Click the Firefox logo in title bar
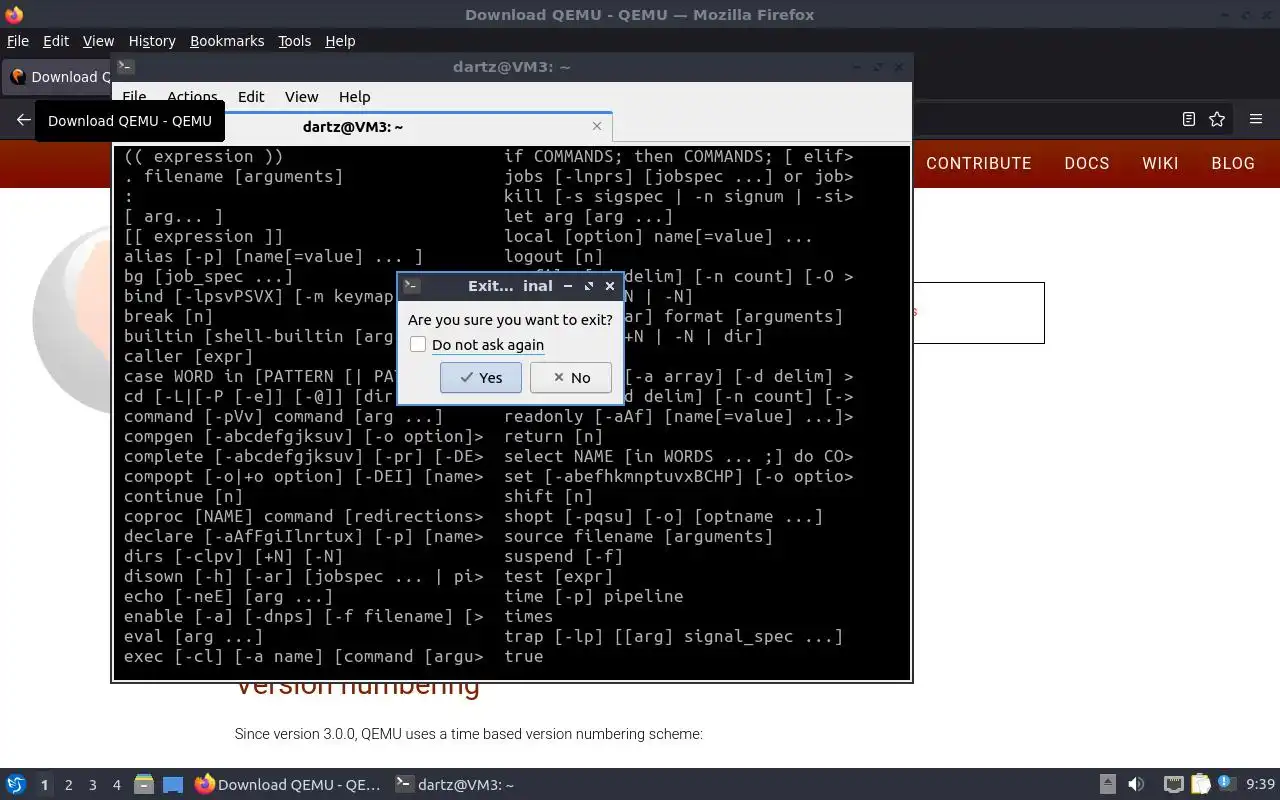Screen dimensions: 1280x800 click(14, 15)
